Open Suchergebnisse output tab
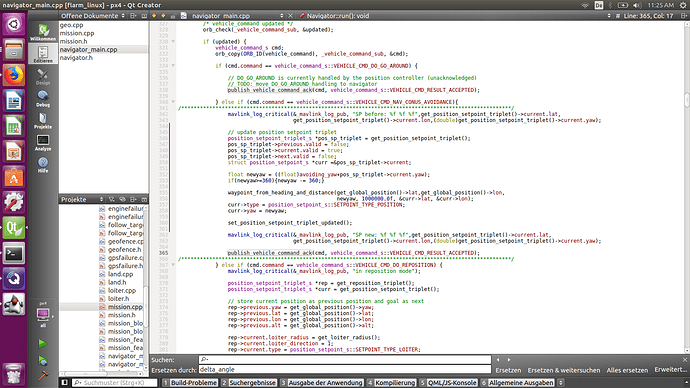Screen dimensions: 690x388 click(x=249, y=383)
